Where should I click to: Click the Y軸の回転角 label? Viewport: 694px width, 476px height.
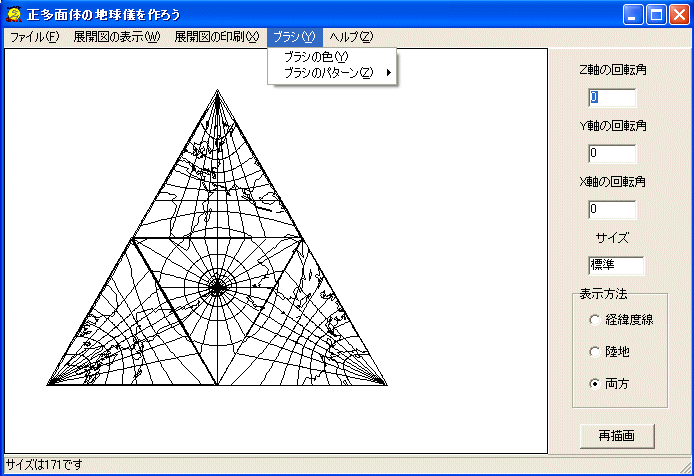(613, 126)
